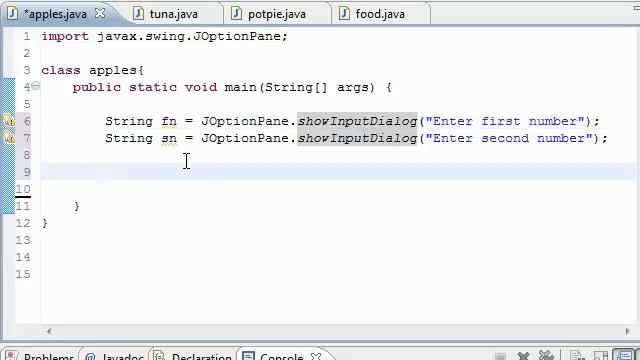The width and height of the screenshot is (640, 360).
Task: Switch to the potpie.java editor tab
Action: tap(277, 14)
